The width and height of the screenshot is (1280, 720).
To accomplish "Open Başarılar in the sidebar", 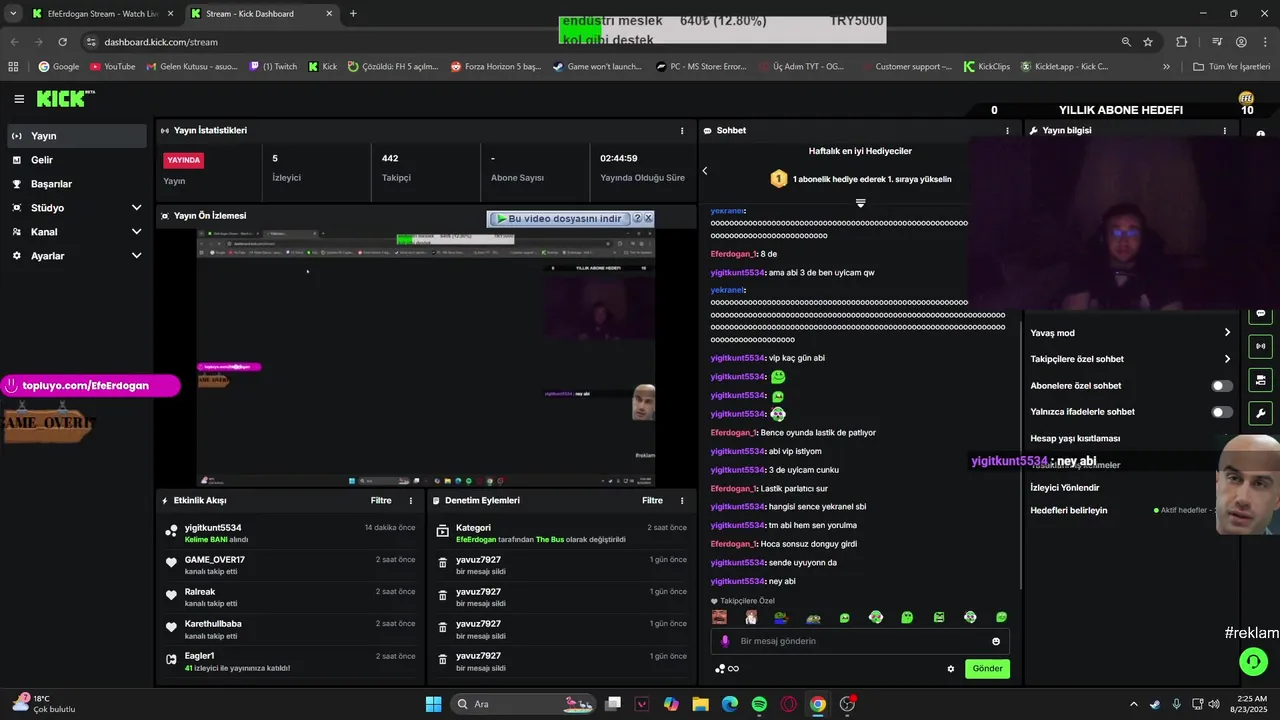I will point(78,184).
